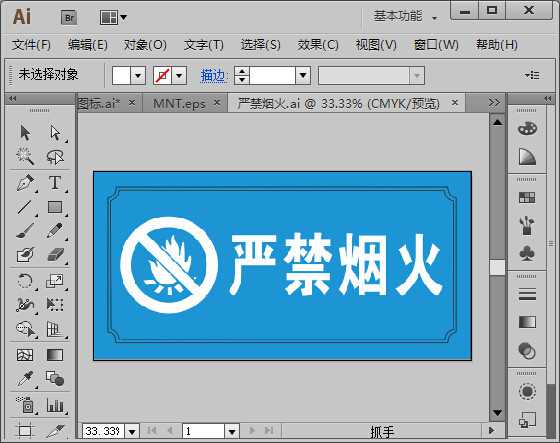Open the Arrange Documents dropdown
Image resolution: width=560 pixels, height=443 pixels.
pyautogui.click(x=113, y=17)
